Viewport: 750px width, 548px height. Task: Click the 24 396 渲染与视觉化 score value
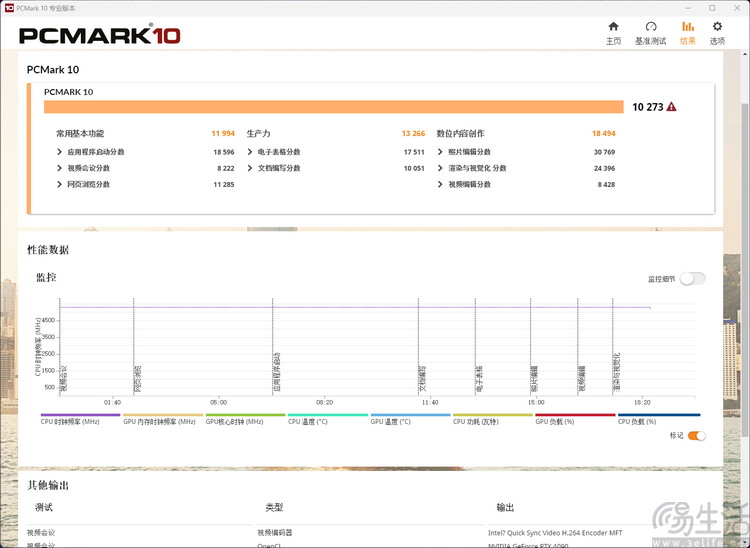click(x=605, y=168)
